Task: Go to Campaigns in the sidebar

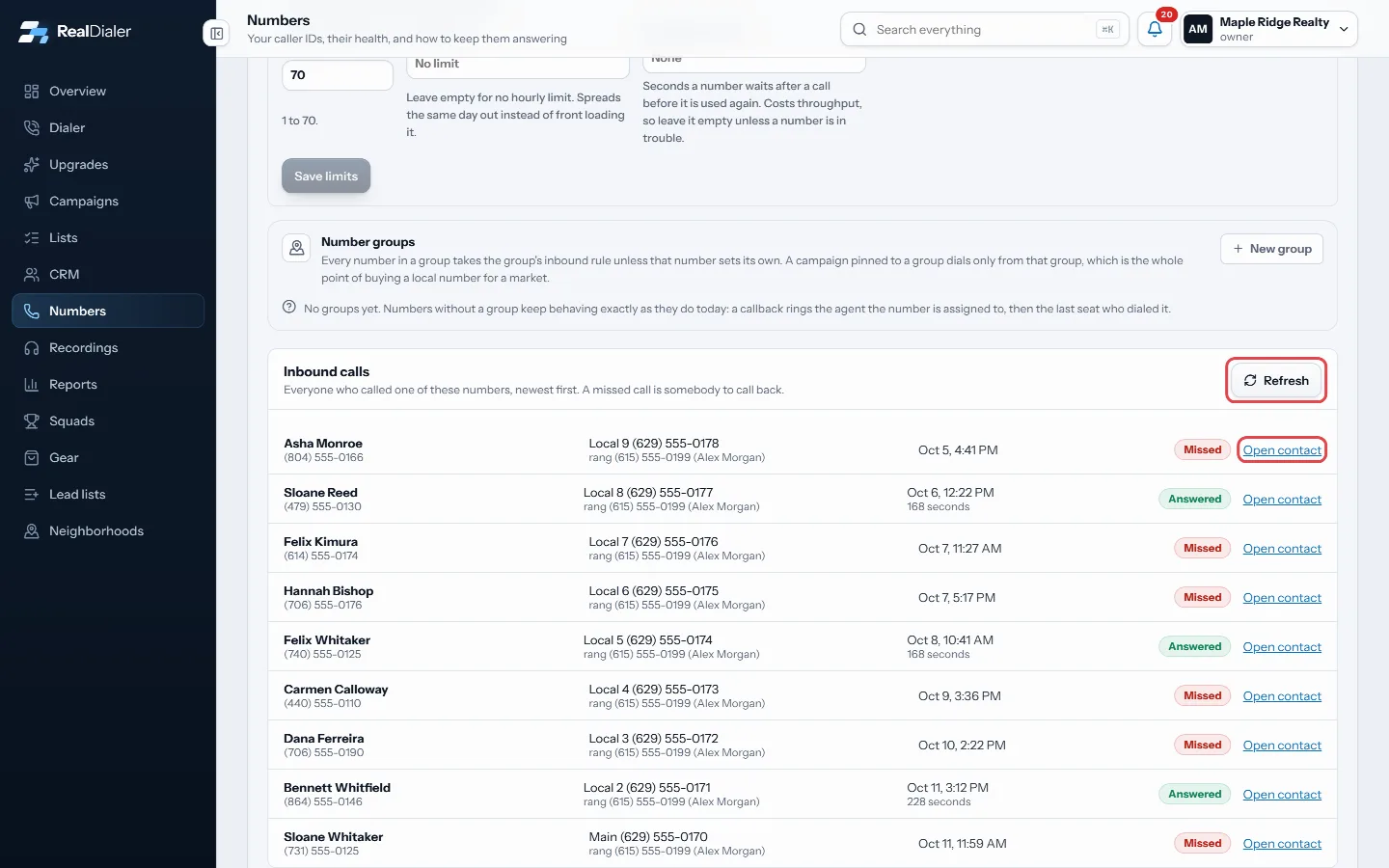Action: coord(108,202)
